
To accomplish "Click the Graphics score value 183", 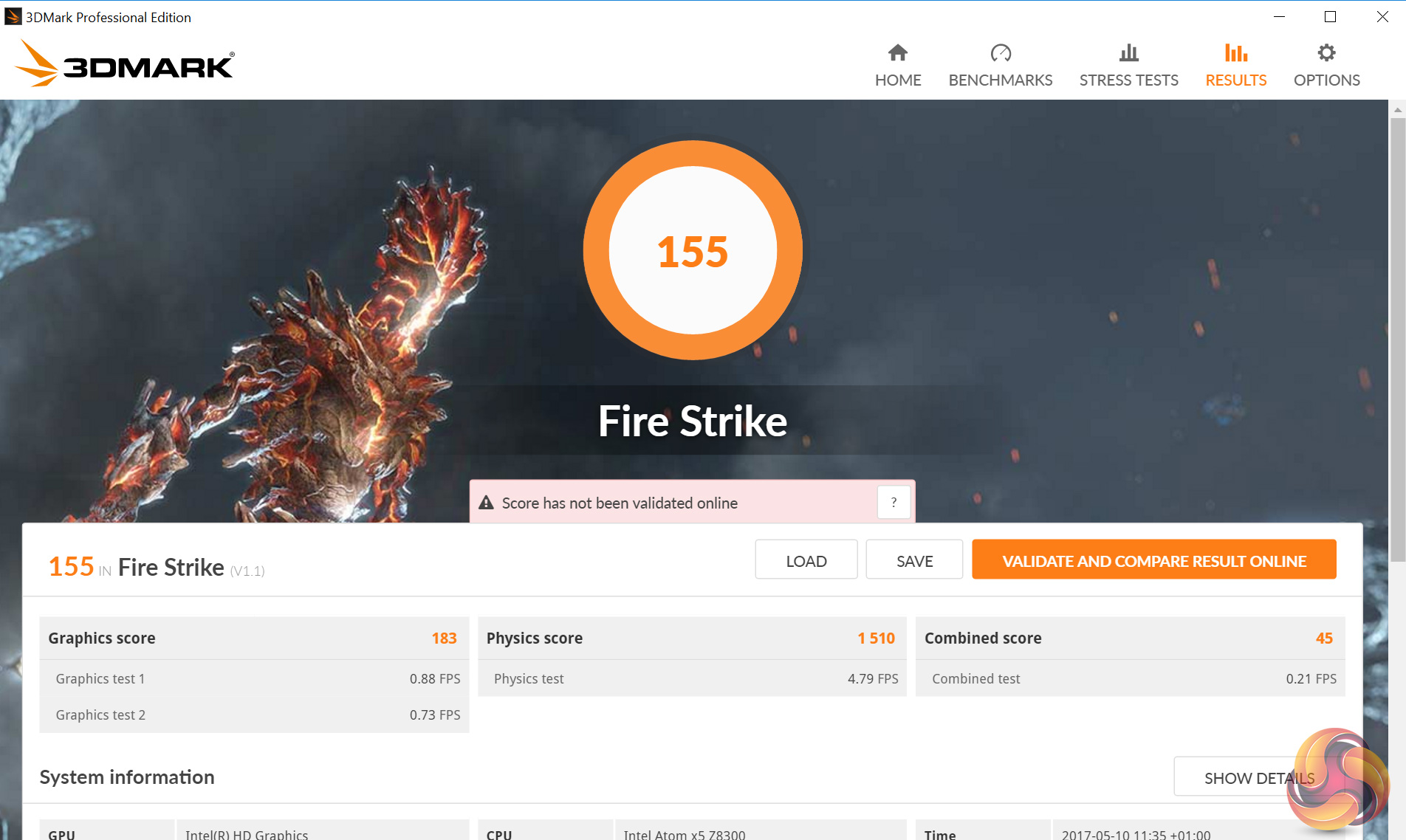I will tap(444, 638).
